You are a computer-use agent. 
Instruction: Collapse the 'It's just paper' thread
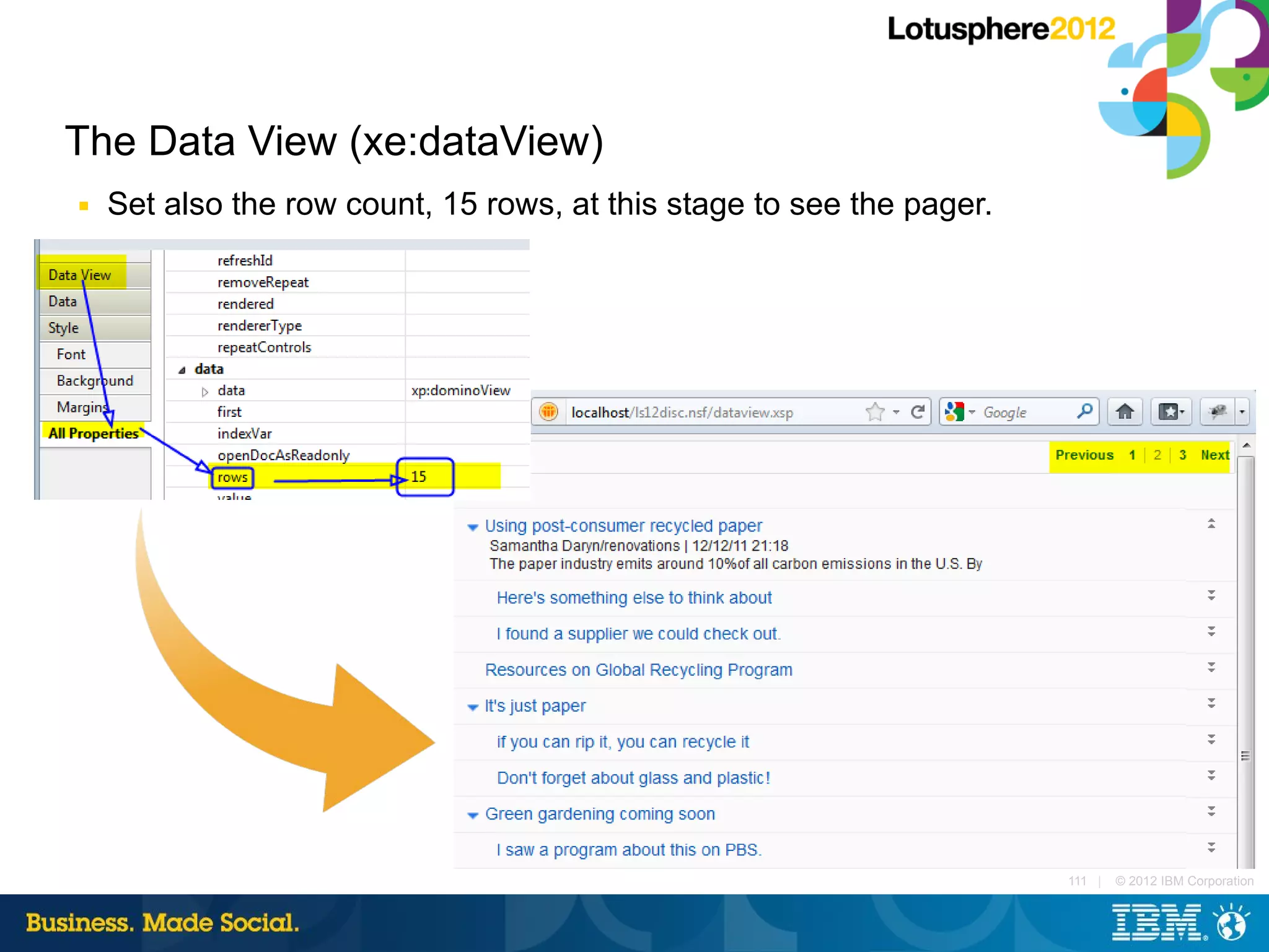(x=473, y=707)
